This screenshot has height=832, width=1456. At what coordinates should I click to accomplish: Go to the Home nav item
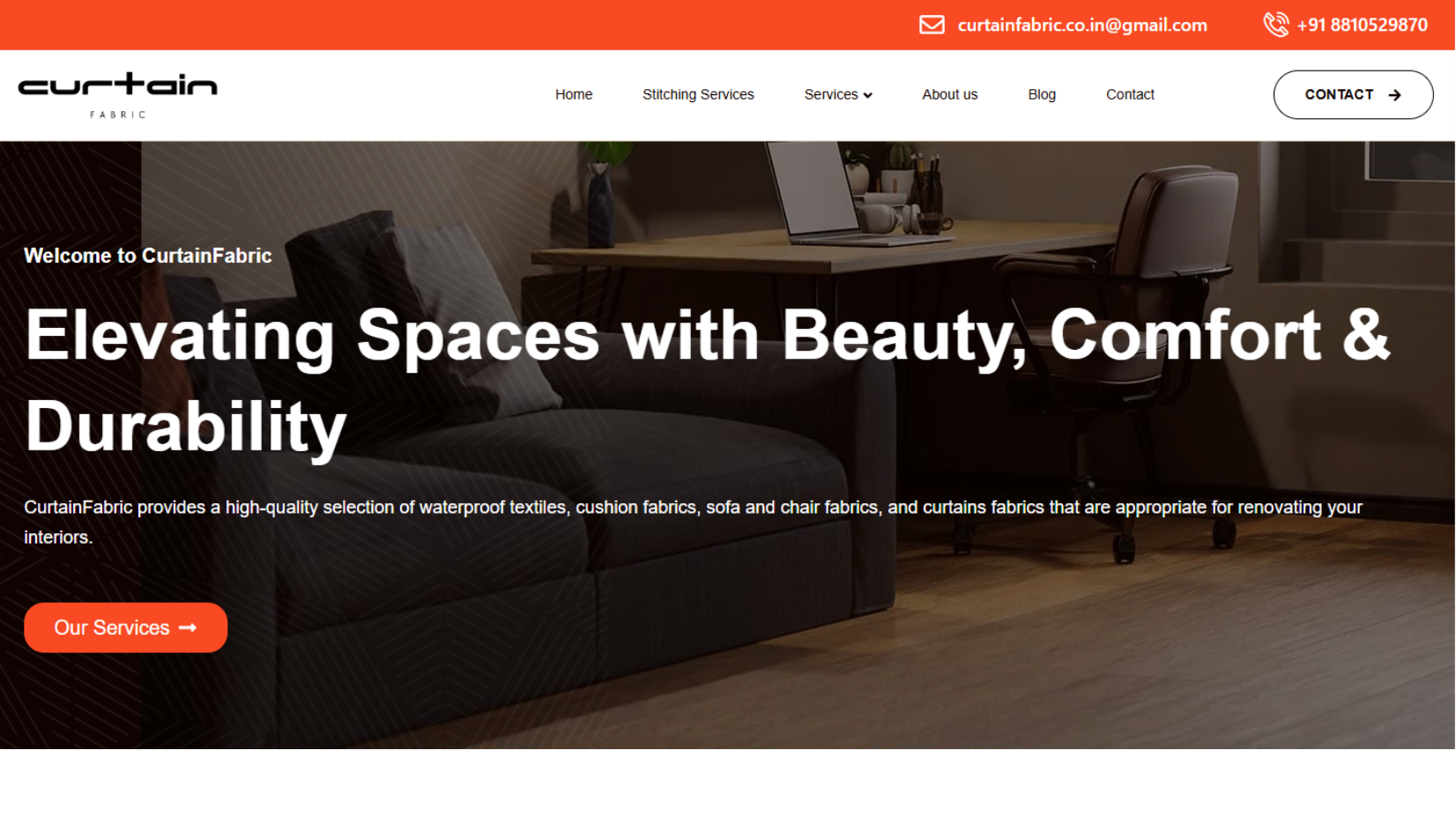[x=574, y=94]
